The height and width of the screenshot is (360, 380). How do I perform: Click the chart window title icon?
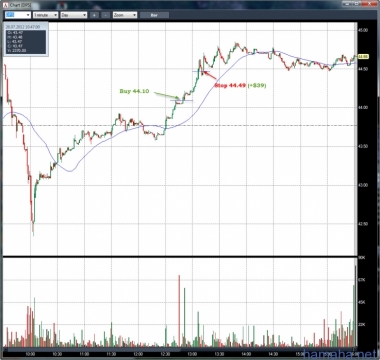(x=6, y=6)
